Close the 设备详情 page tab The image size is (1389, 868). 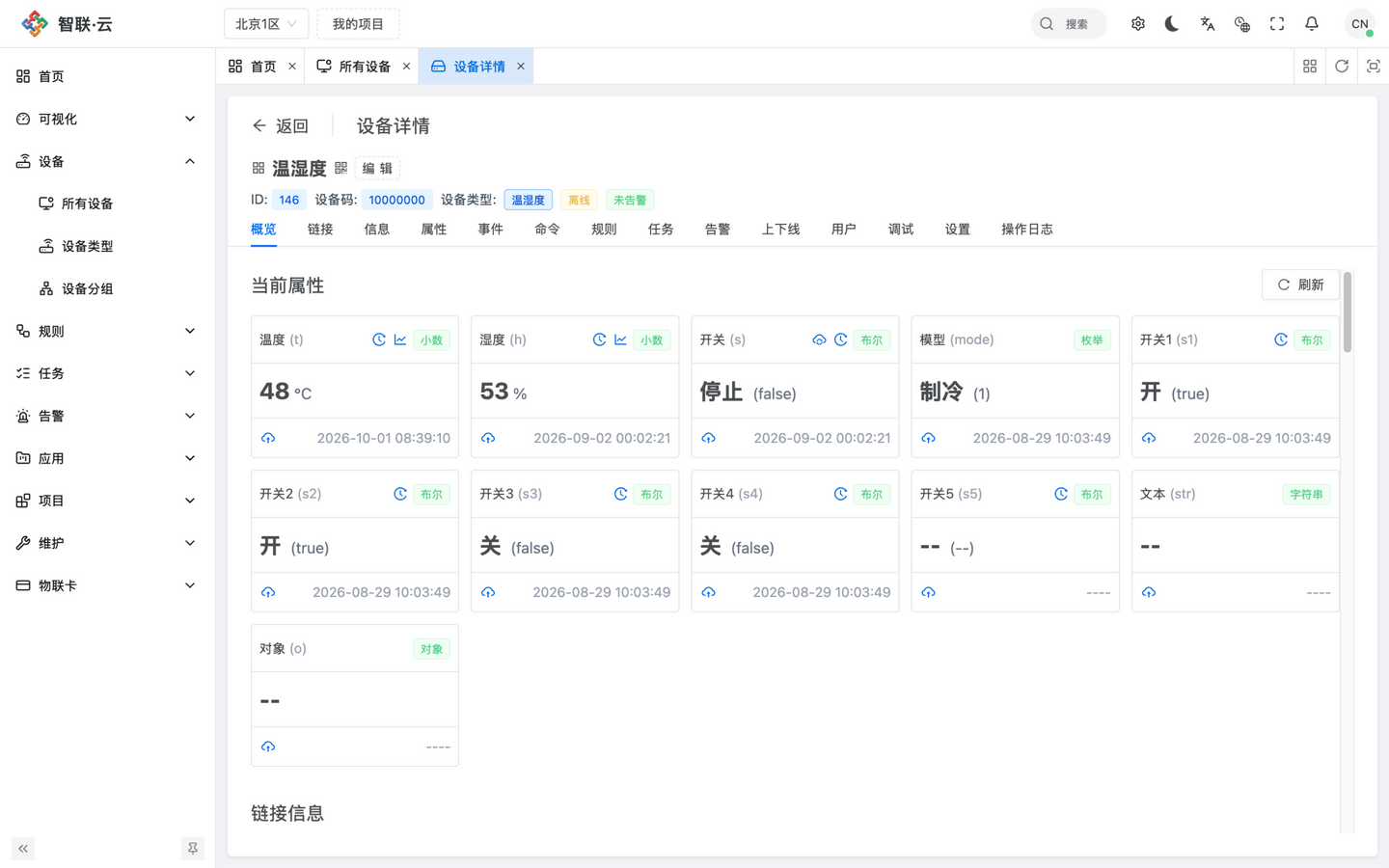tap(521, 67)
